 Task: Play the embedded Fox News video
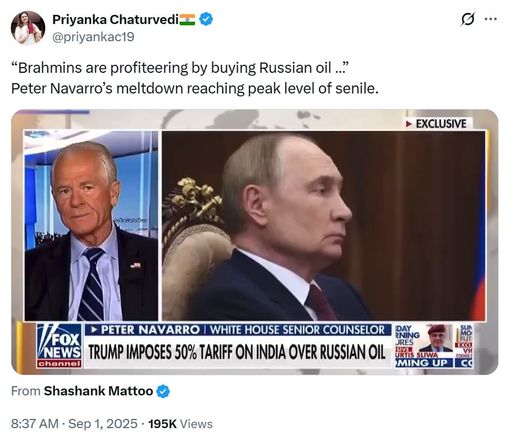click(255, 242)
